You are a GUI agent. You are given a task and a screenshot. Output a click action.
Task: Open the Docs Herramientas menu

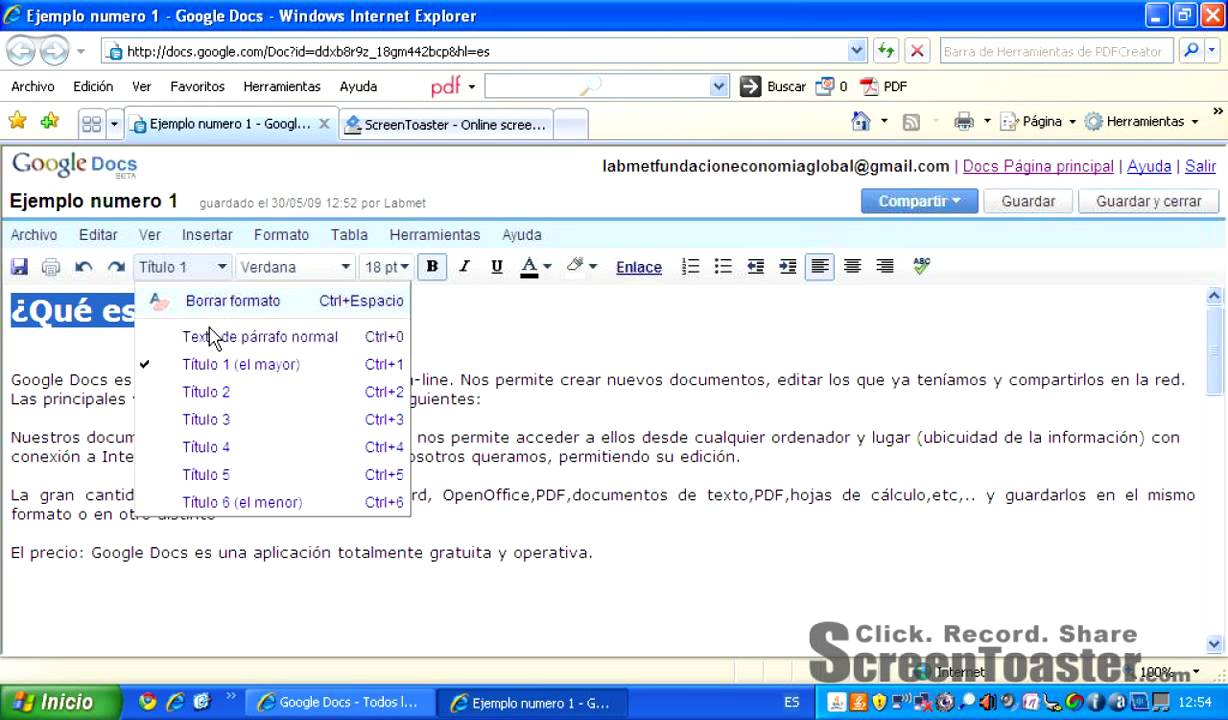click(x=435, y=235)
